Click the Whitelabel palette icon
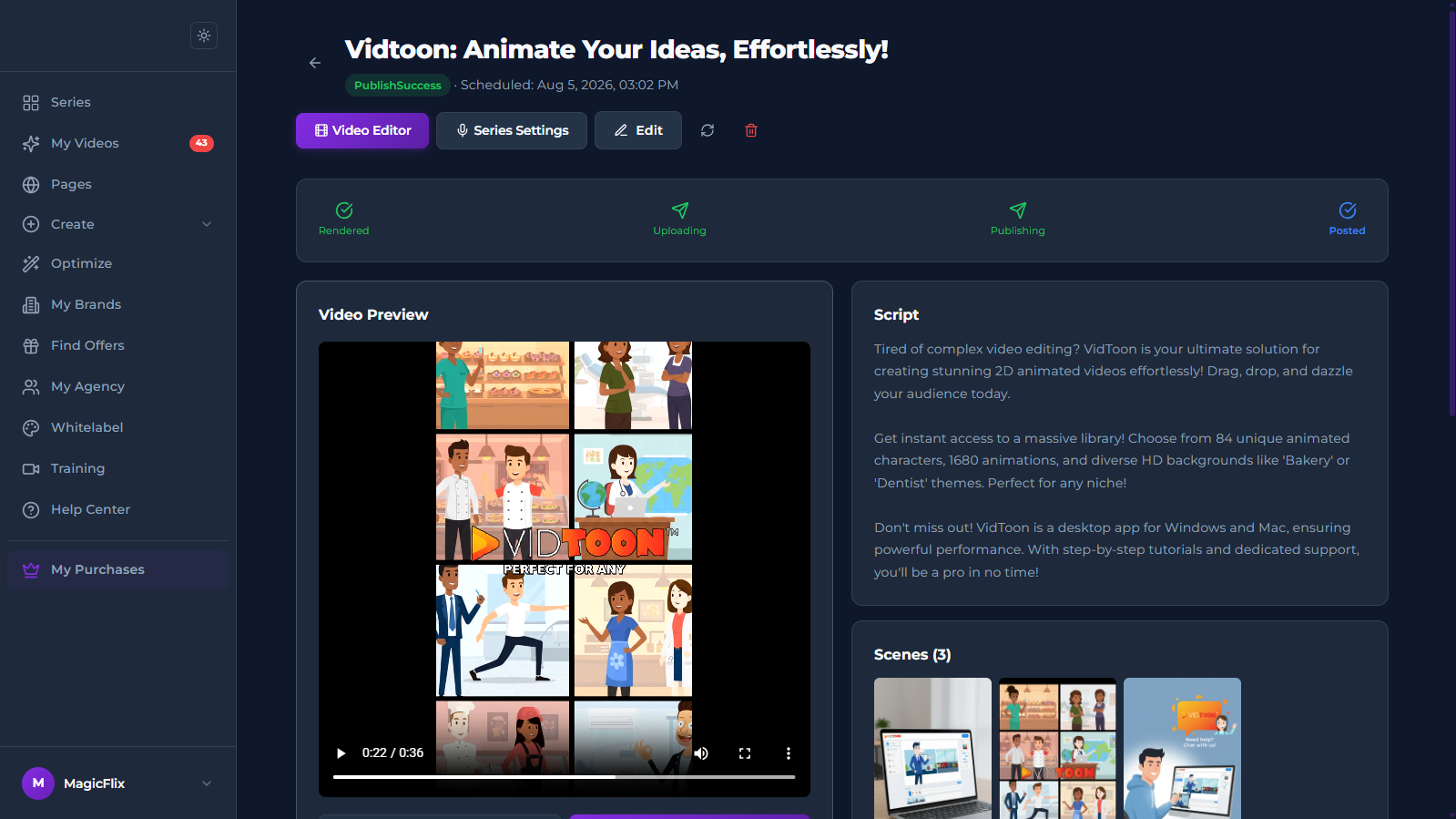 coord(31,427)
